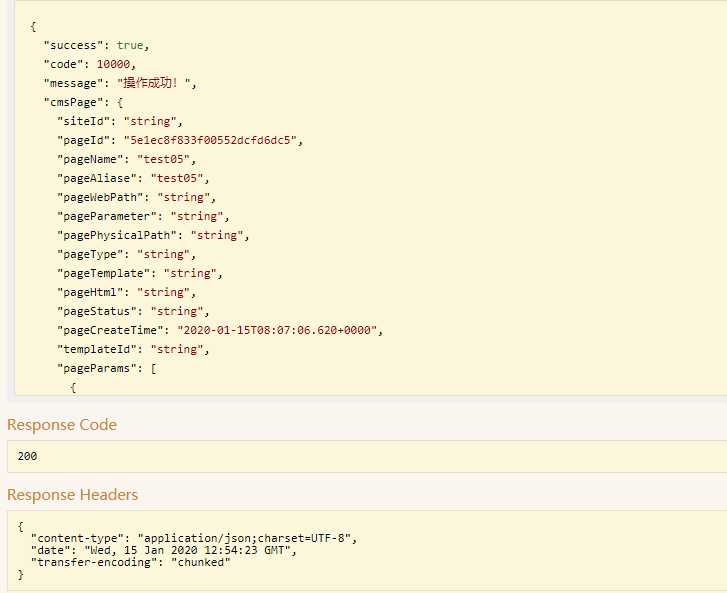Click the "pageName": "test05" line
Viewport: 727px width, 593px height.
coord(127,159)
